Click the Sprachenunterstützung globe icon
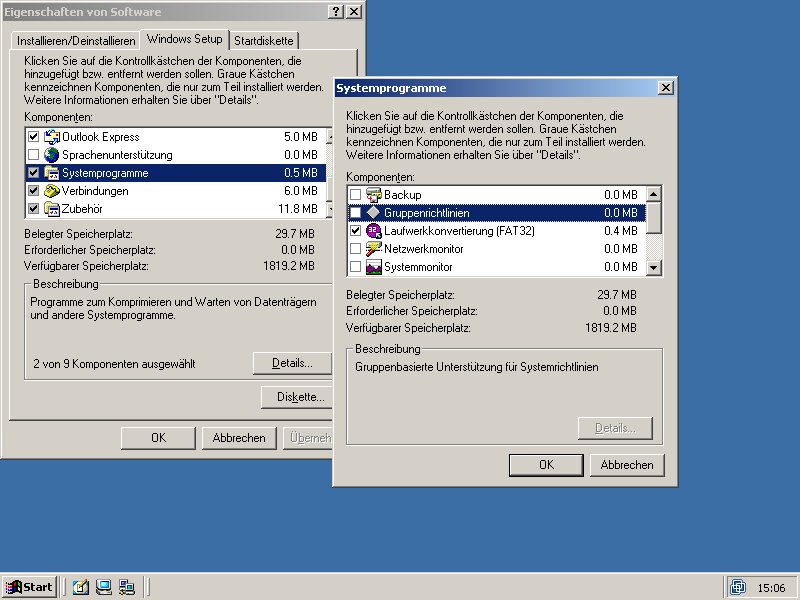This screenshot has width=800, height=600. pyautogui.click(x=52, y=155)
